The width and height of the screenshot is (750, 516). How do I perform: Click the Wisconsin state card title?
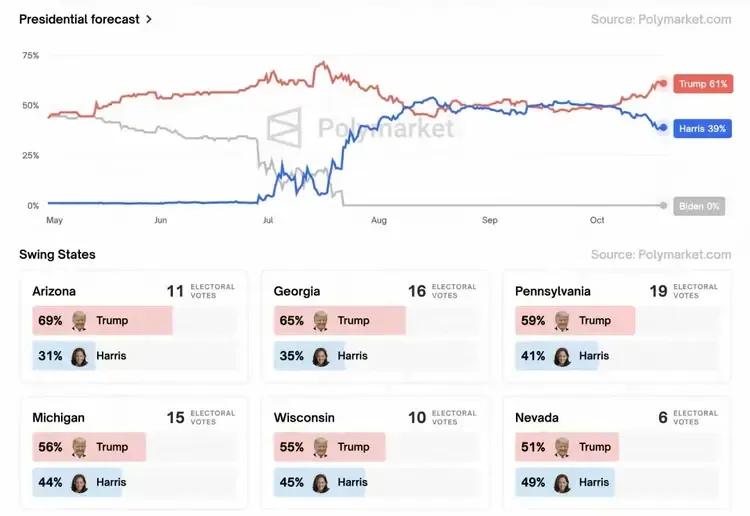point(304,417)
